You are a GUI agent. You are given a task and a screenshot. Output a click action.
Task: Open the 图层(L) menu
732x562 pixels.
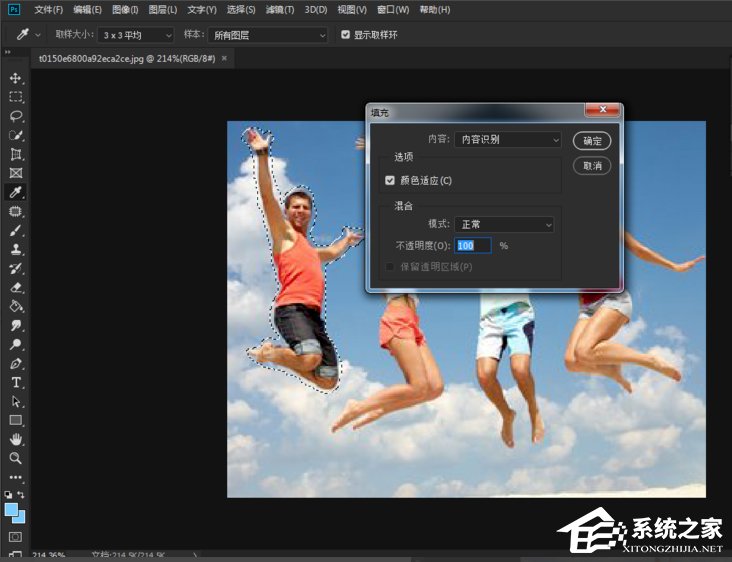[x=163, y=10]
